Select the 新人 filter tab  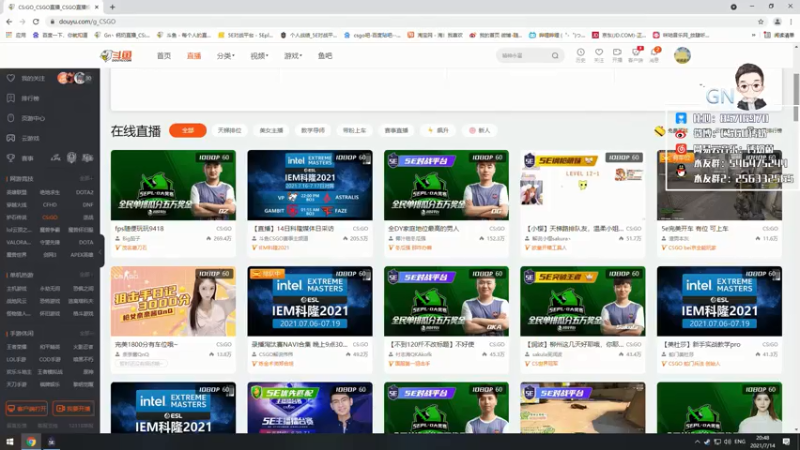[x=480, y=131]
